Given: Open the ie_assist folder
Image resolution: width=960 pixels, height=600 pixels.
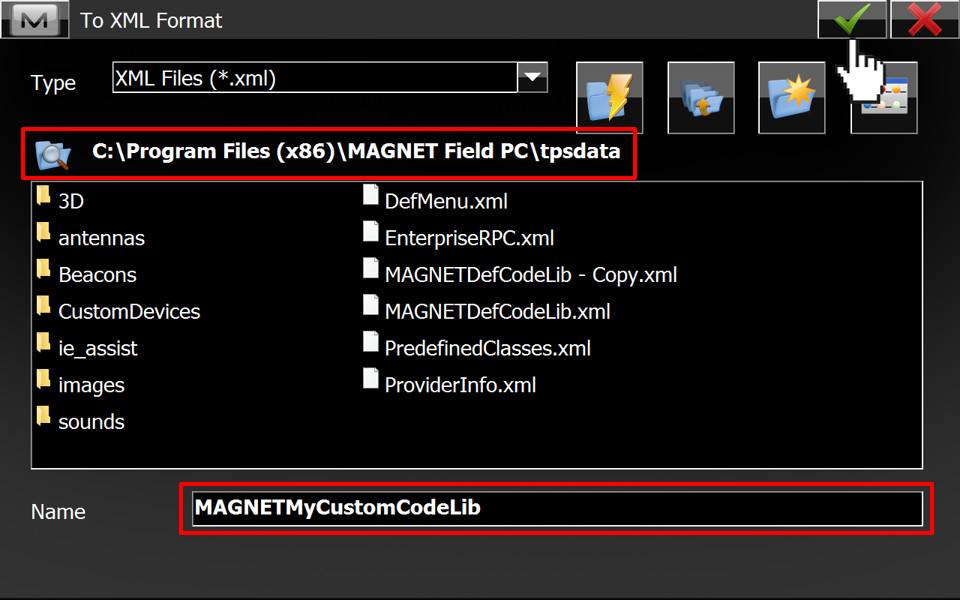Looking at the screenshot, I should 98,348.
